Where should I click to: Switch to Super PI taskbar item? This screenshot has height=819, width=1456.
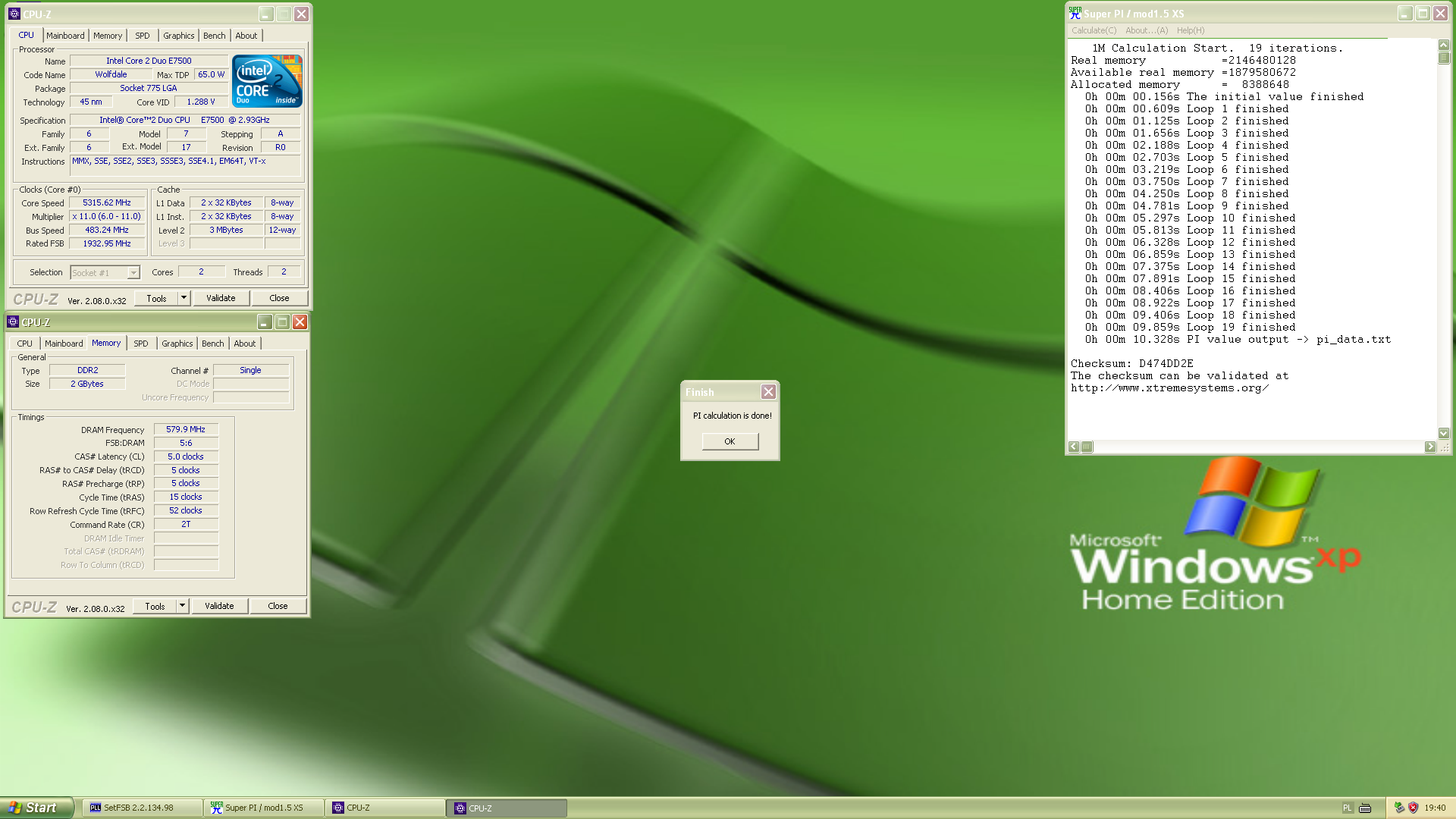264,808
